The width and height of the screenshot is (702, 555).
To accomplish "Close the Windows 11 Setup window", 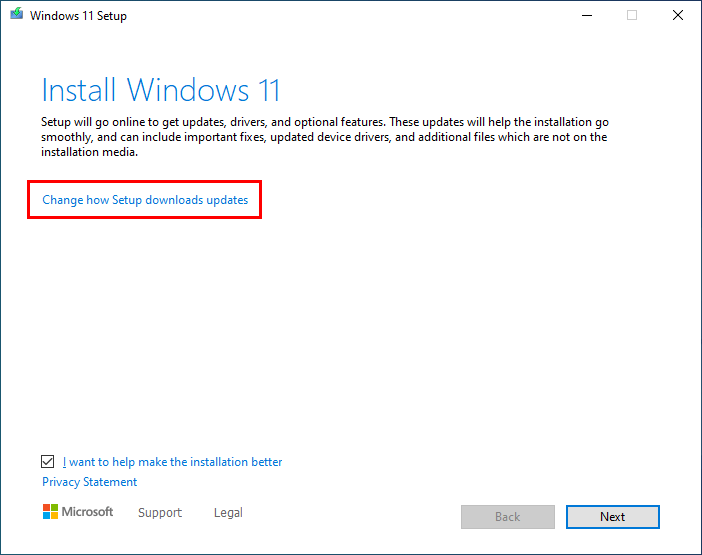I will tap(678, 16).
